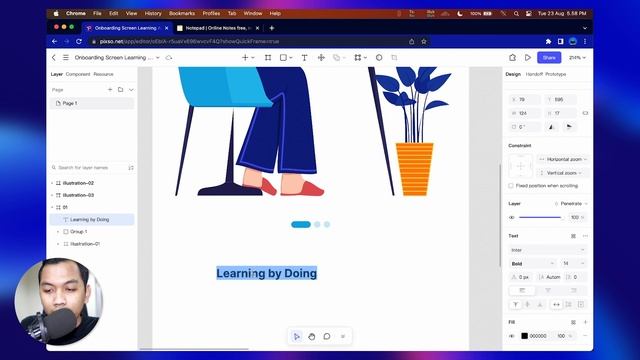Switch to the Component tab
The width and height of the screenshot is (640, 360).
pyautogui.click(x=78, y=74)
